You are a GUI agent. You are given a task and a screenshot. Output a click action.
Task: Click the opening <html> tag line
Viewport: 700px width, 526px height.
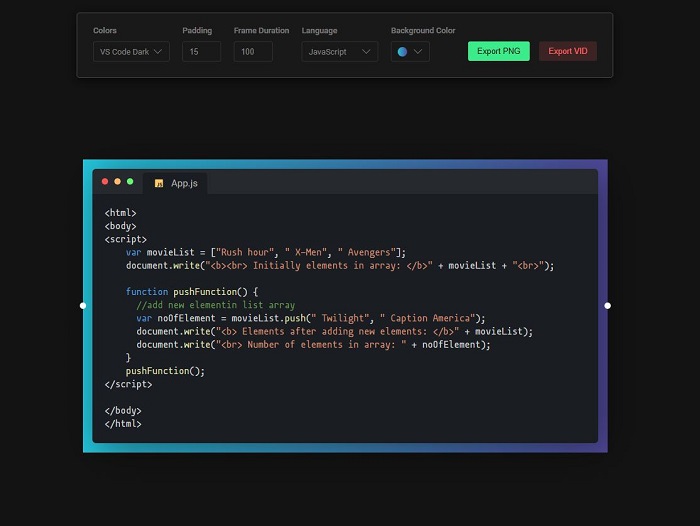120,212
